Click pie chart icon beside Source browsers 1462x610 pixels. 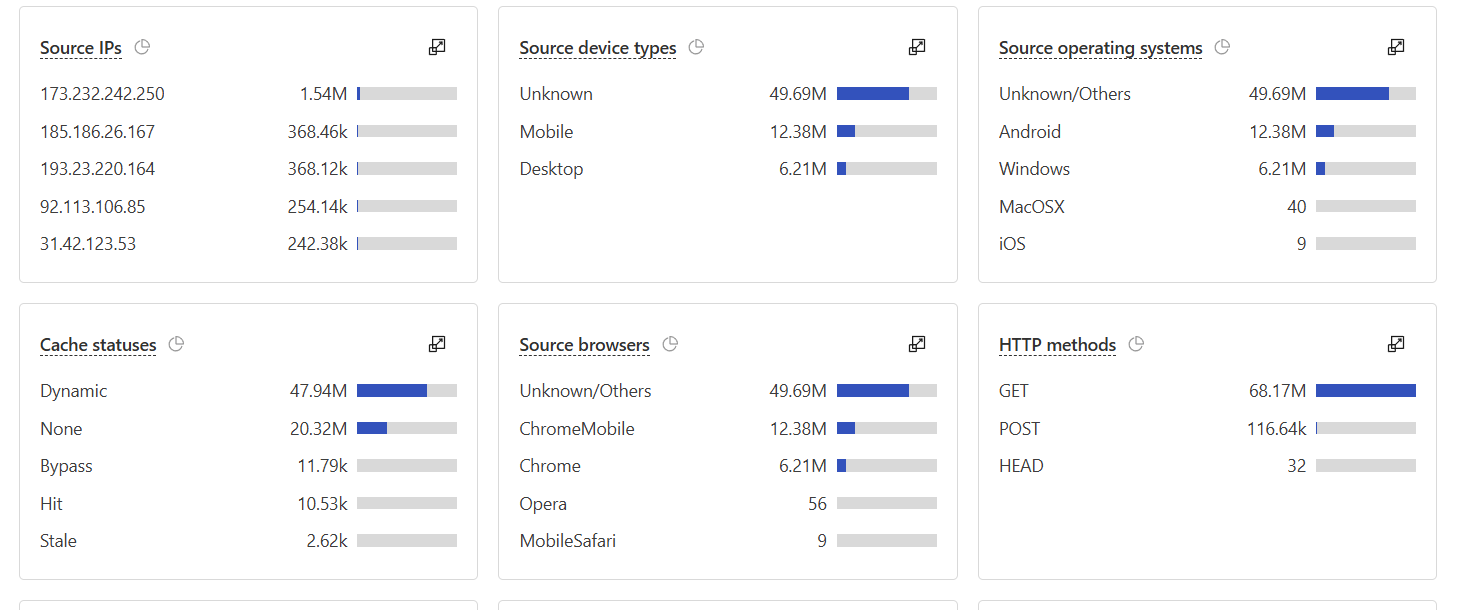[670, 344]
